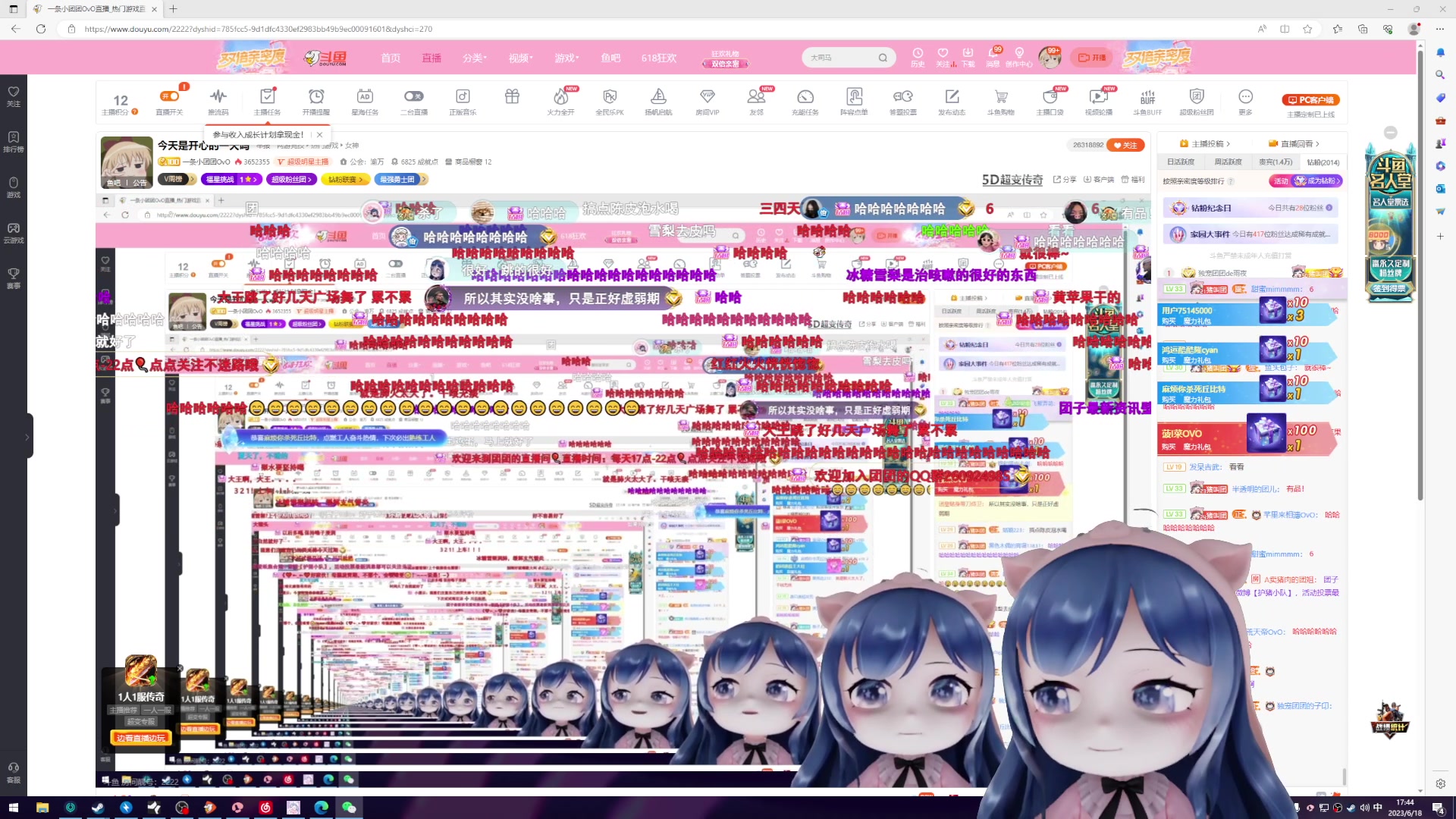Expand the 游戏 games dropdown in navigation
Viewport: 1456px width, 819px height.
coord(566,58)
